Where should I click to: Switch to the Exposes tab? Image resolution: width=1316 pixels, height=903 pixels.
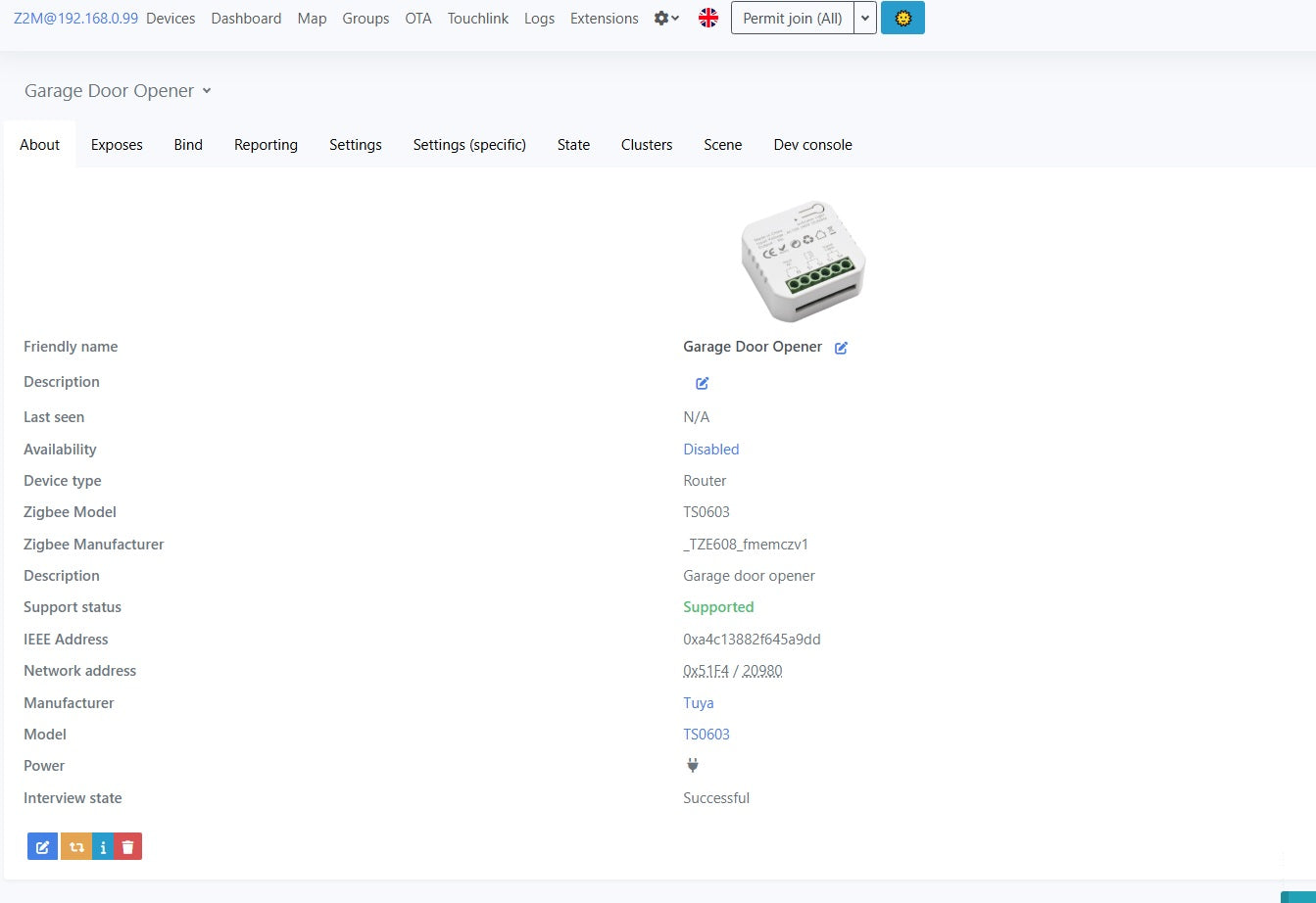pos(116,144)
